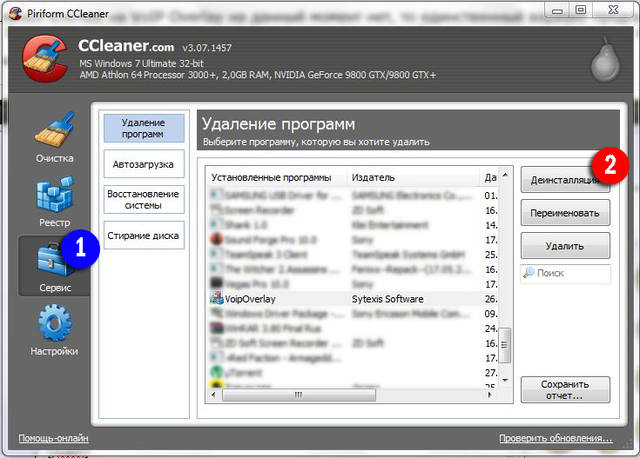Viewport: 640px width, 458px height.
Task: Click the magnifier icon in search box
Action: (529, 272)
